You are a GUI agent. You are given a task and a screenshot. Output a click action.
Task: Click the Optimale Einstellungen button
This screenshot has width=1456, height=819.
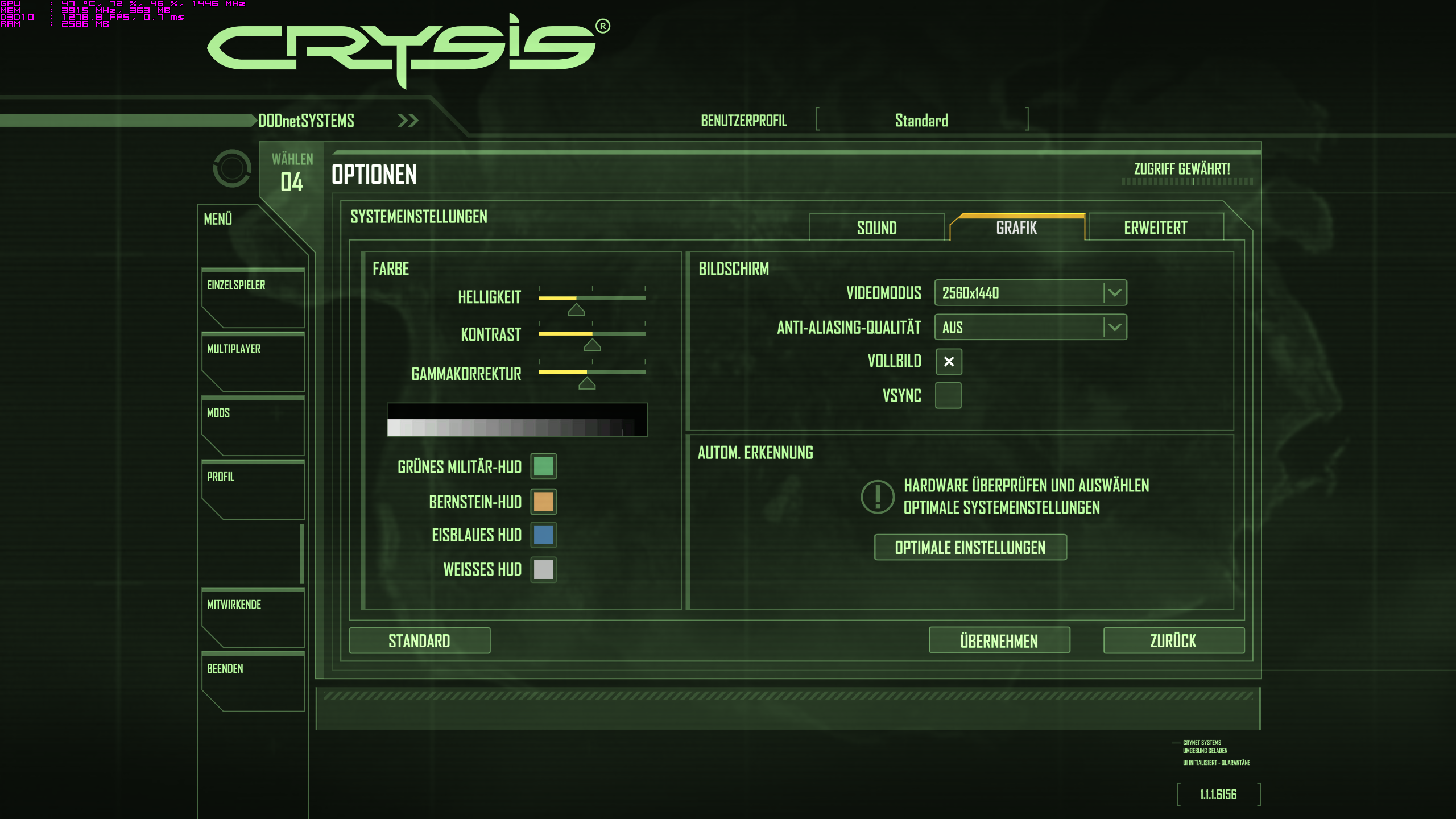[970, 548]
